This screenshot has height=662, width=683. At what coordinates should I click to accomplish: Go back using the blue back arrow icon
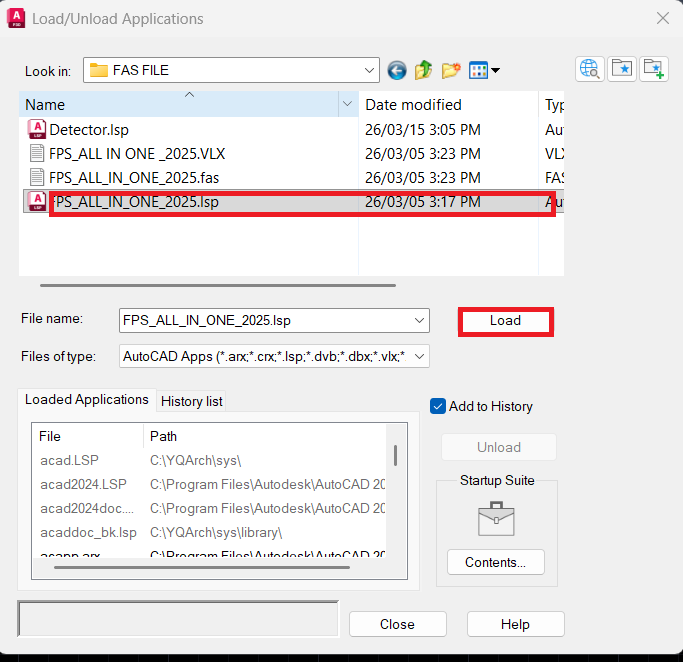pos(396,70)
